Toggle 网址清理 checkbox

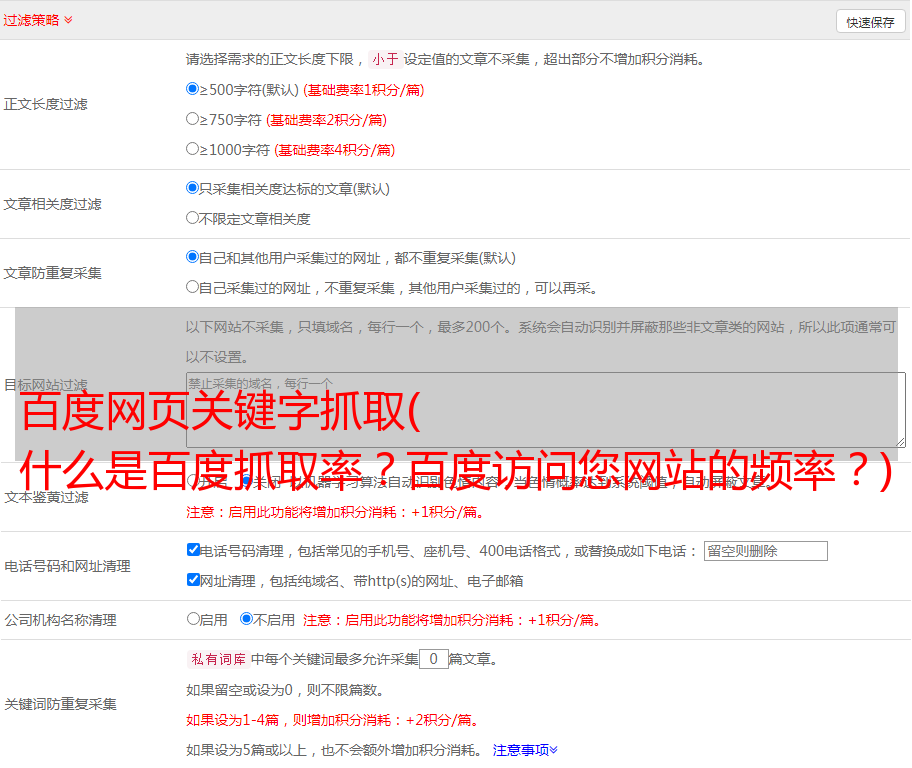pos(193,579)
